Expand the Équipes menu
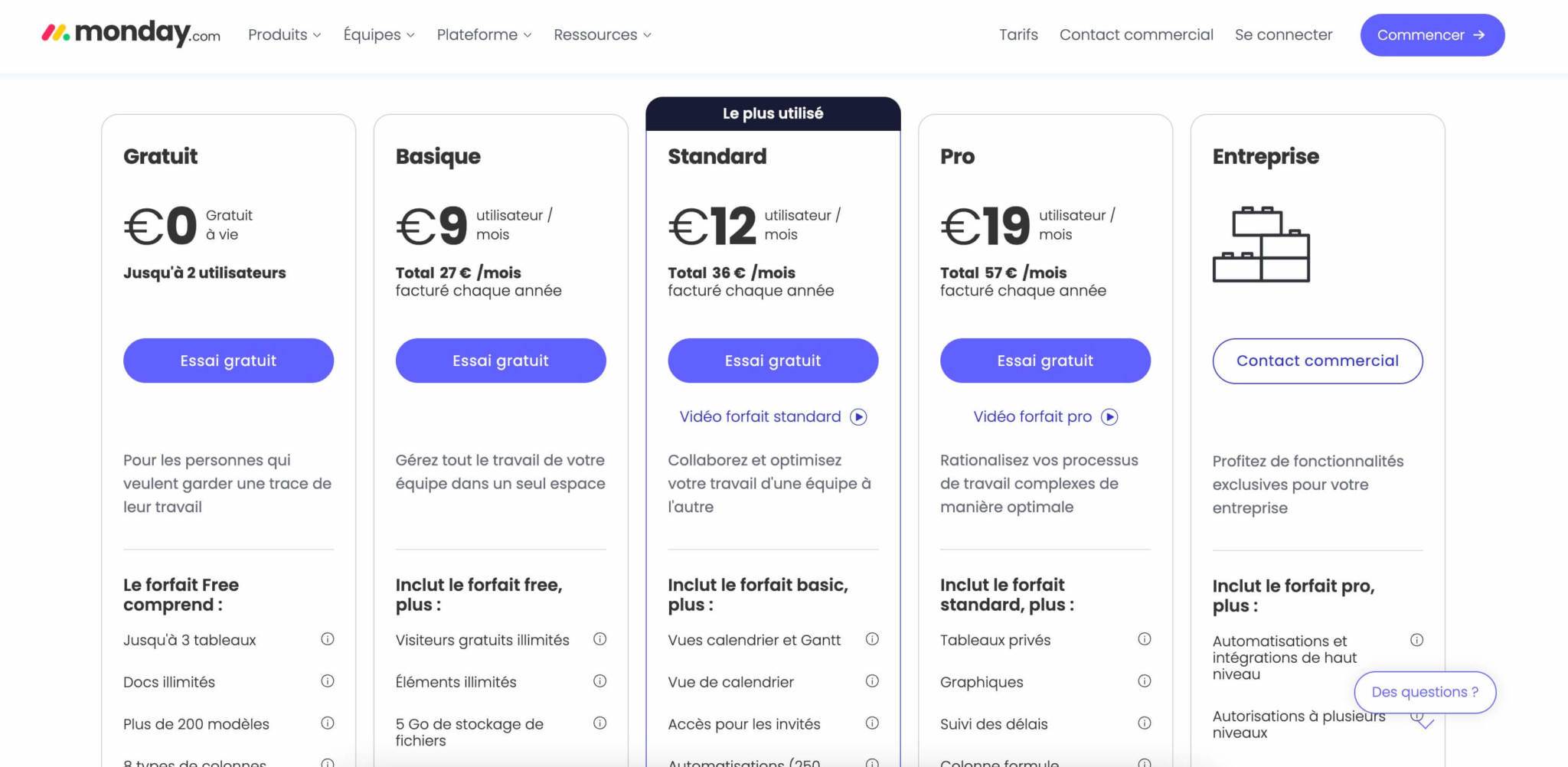Image resolution: width=1568 pixels, height=767 pixels. 378,34
